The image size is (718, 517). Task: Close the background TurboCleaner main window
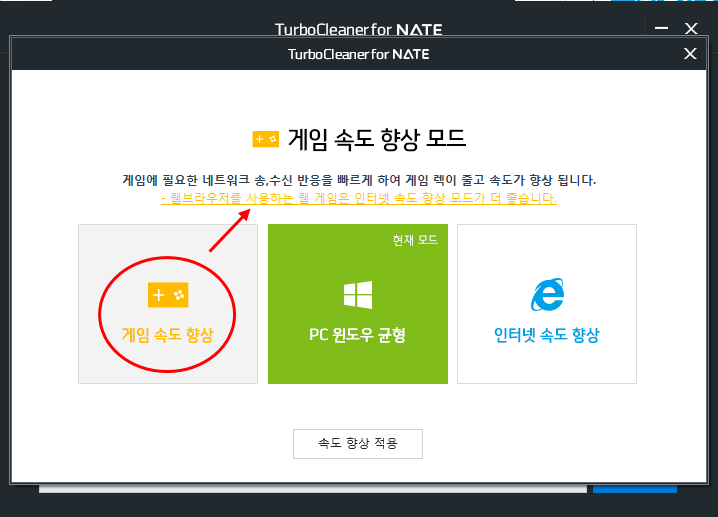point(691,28)
